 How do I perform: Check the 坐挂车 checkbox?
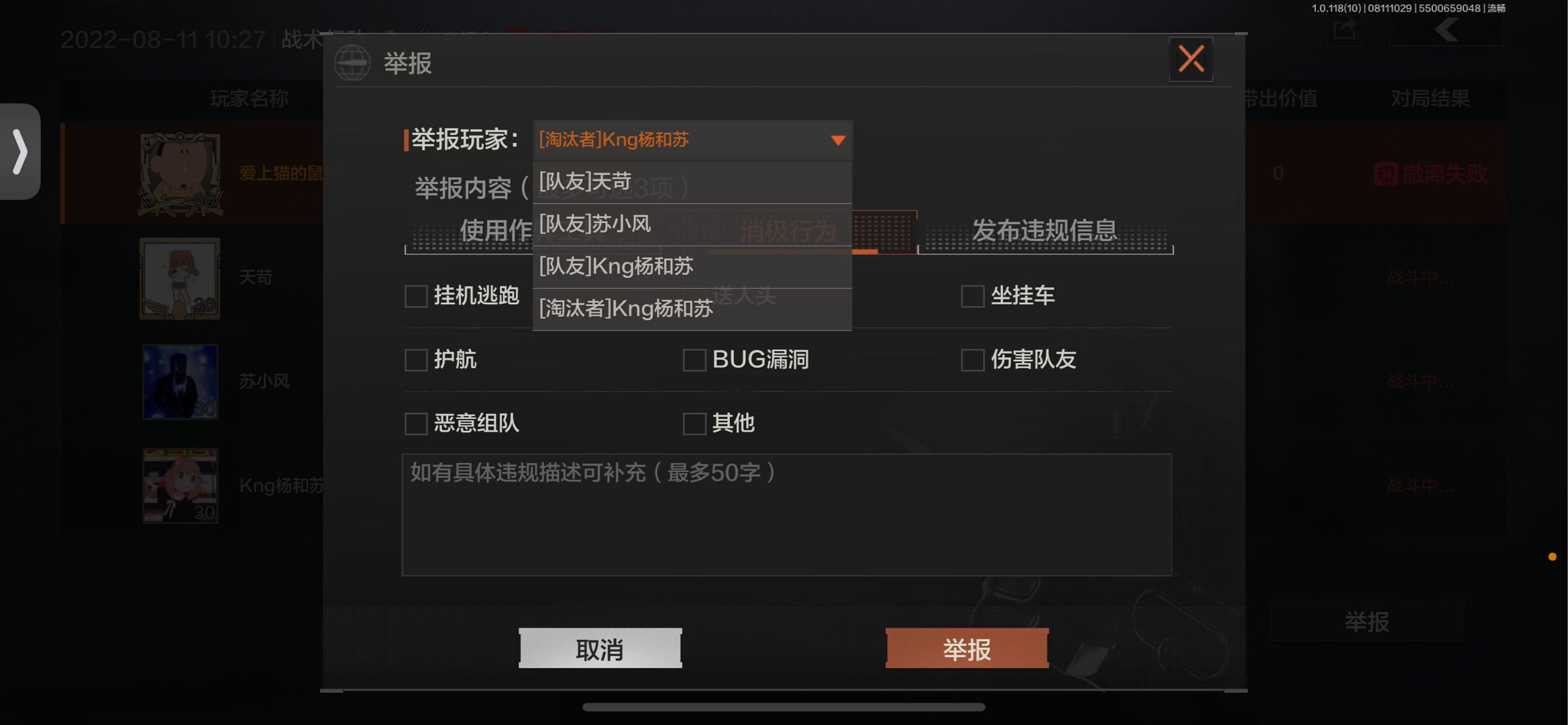[x=972, y=296]
